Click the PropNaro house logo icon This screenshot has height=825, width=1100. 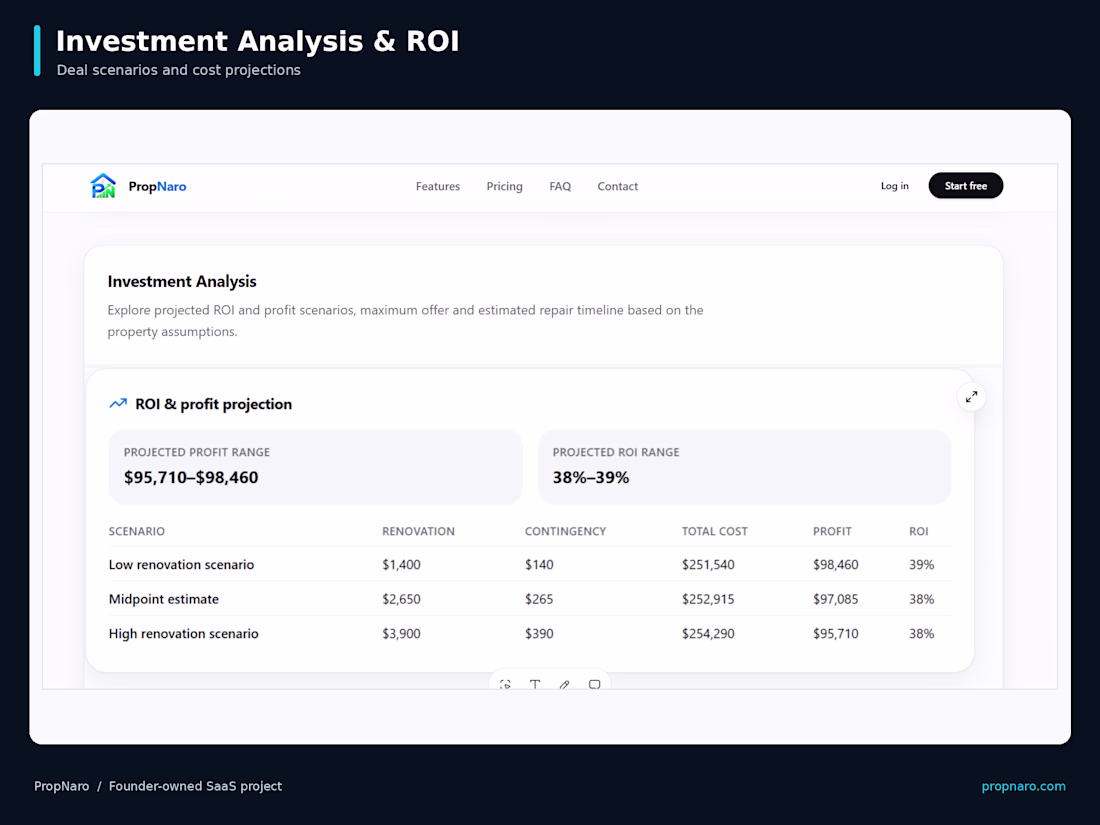(103, 186)
